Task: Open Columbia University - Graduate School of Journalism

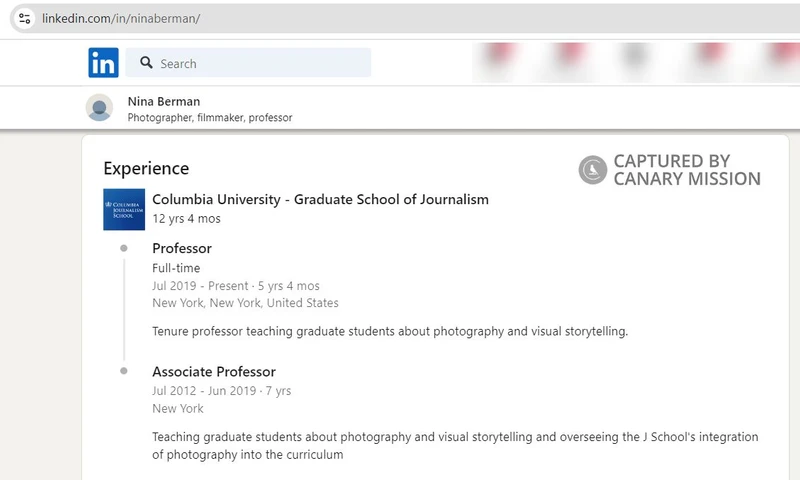Action: point(320,199)
